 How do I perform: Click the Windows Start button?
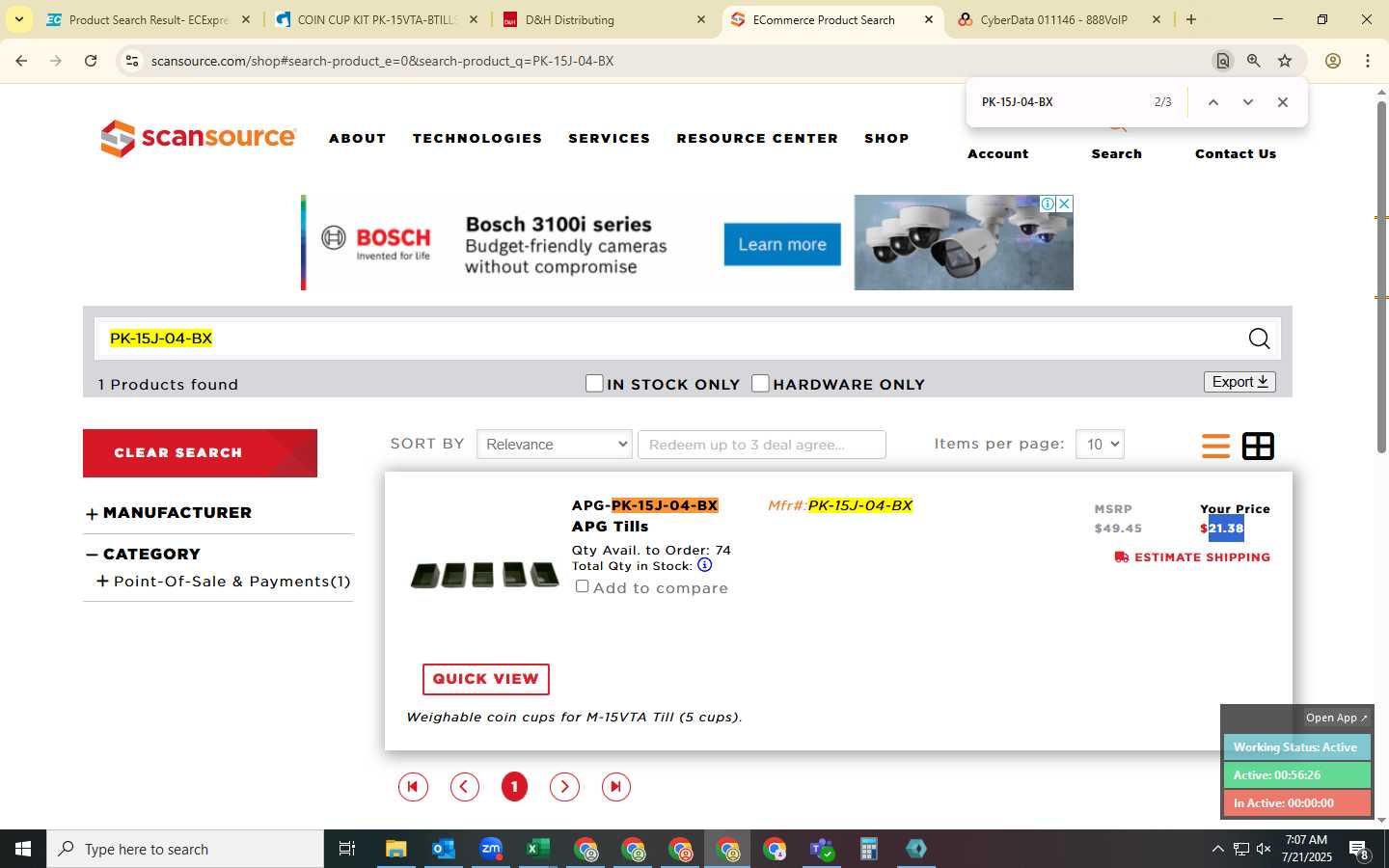23,849
